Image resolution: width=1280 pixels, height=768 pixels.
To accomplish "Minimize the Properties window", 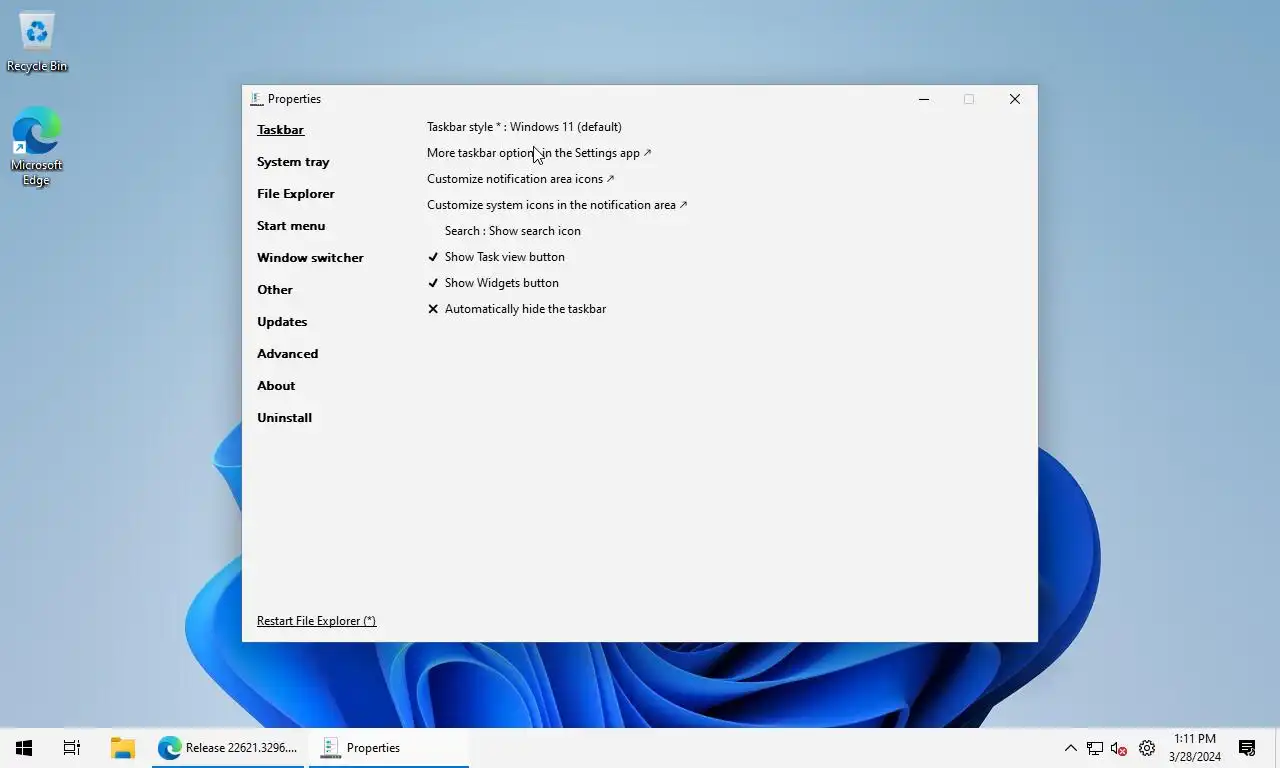I will point(924,99).
